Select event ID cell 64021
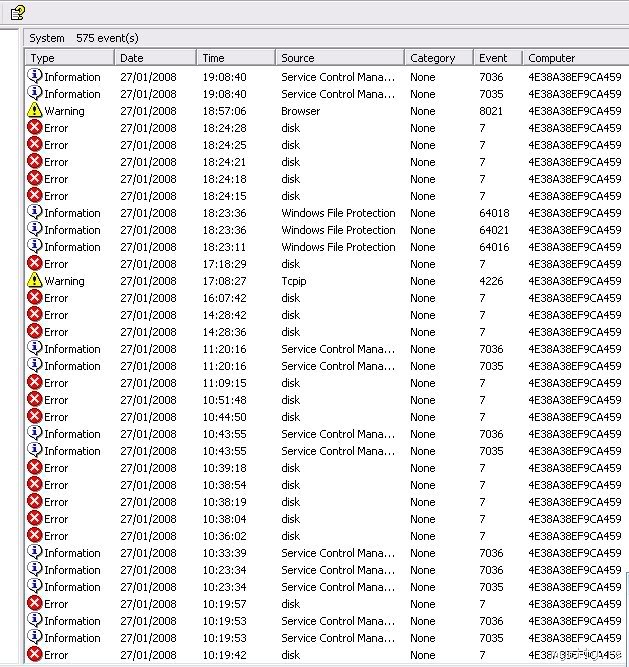 click(494, 230)
